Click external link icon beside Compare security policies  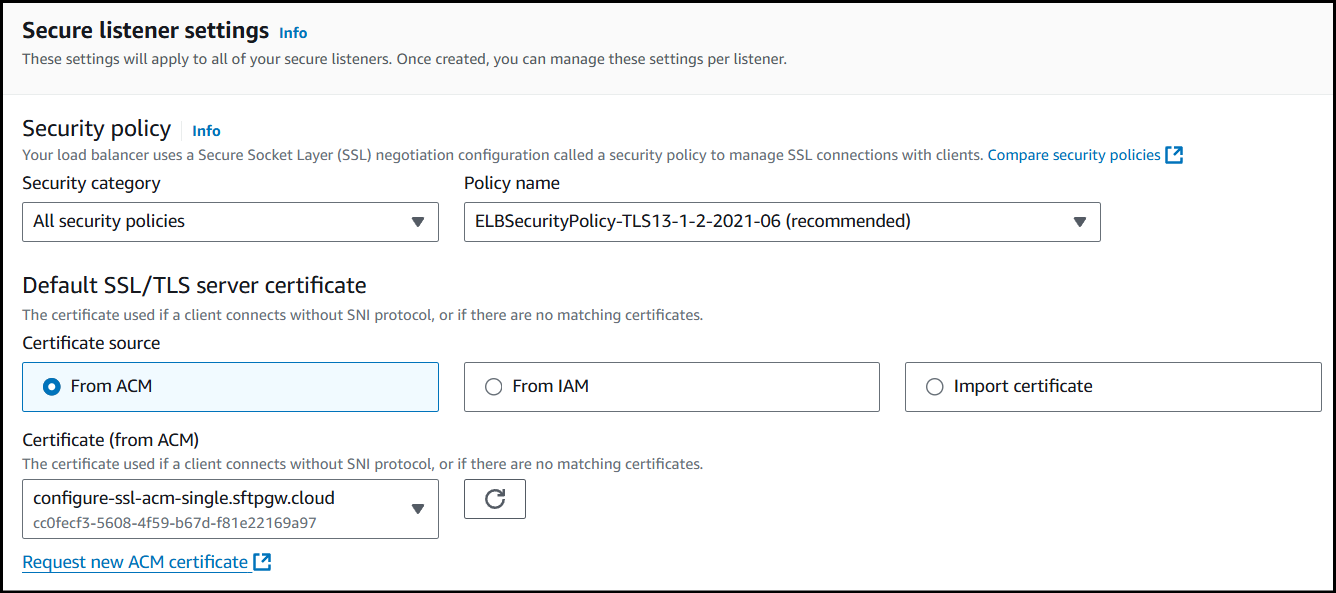(1175, 155)
